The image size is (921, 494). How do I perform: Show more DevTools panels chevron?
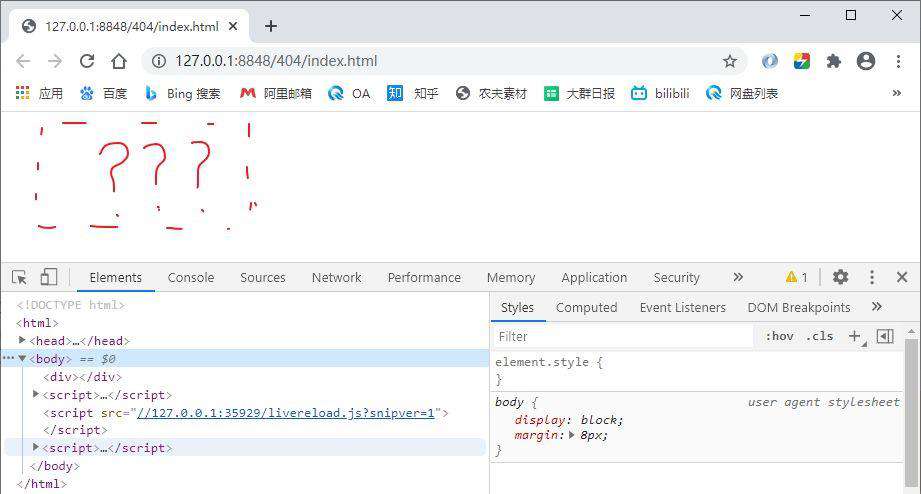click(x=738, y=277)
